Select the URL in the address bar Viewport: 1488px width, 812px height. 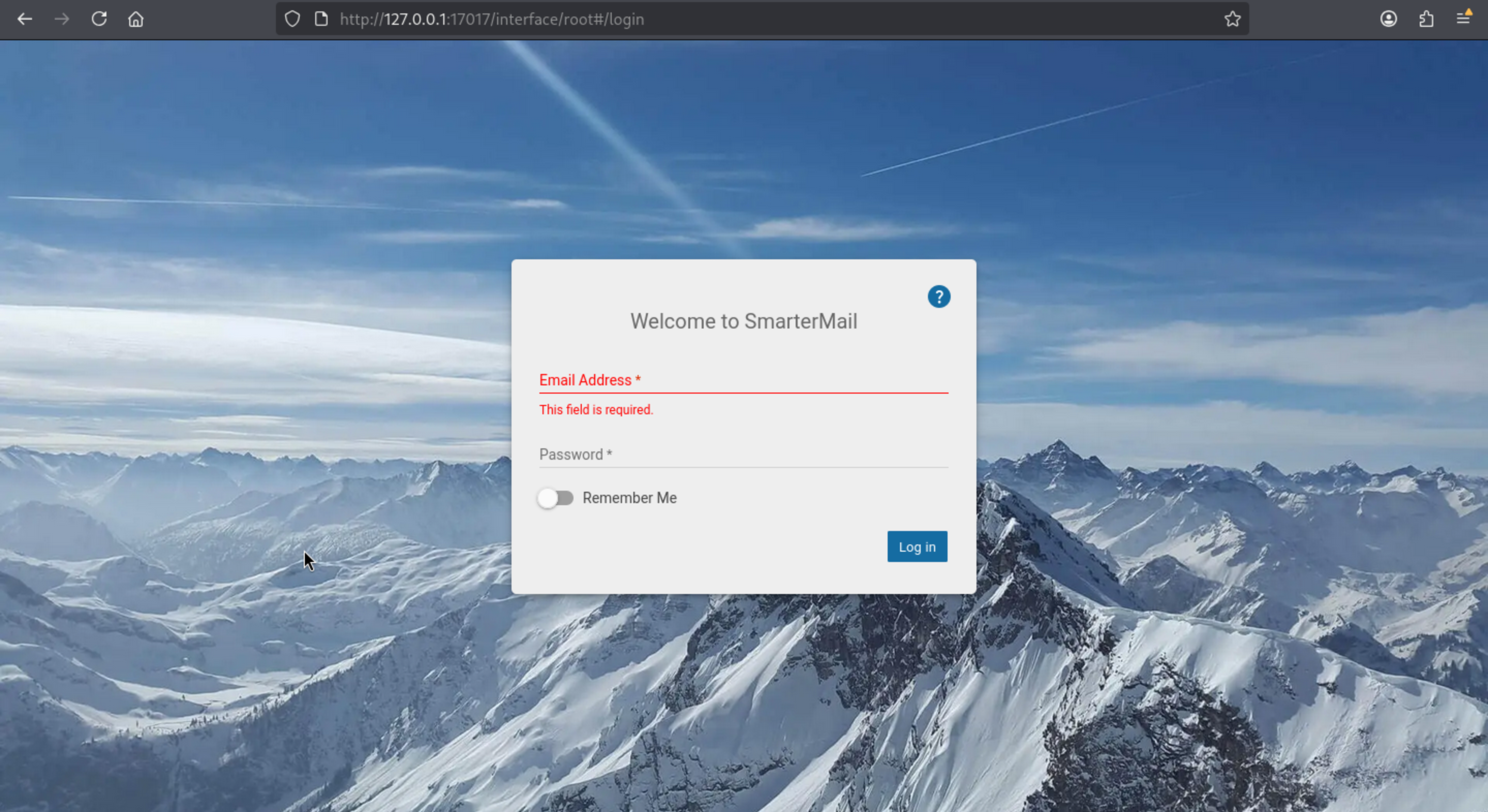491,19
